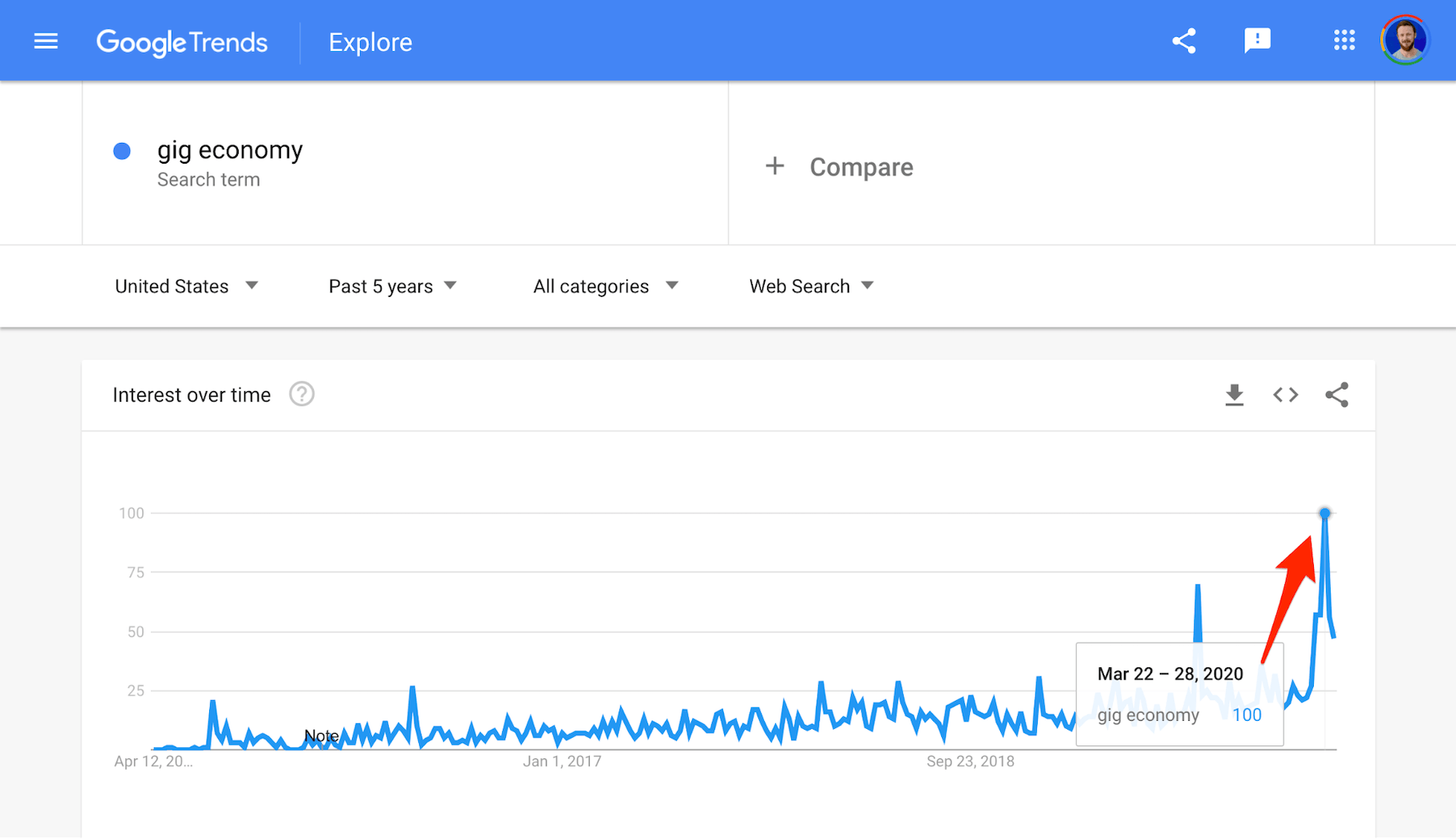Open the Web Search type dropdown
1456x839 pixels.
click(811, 286)
